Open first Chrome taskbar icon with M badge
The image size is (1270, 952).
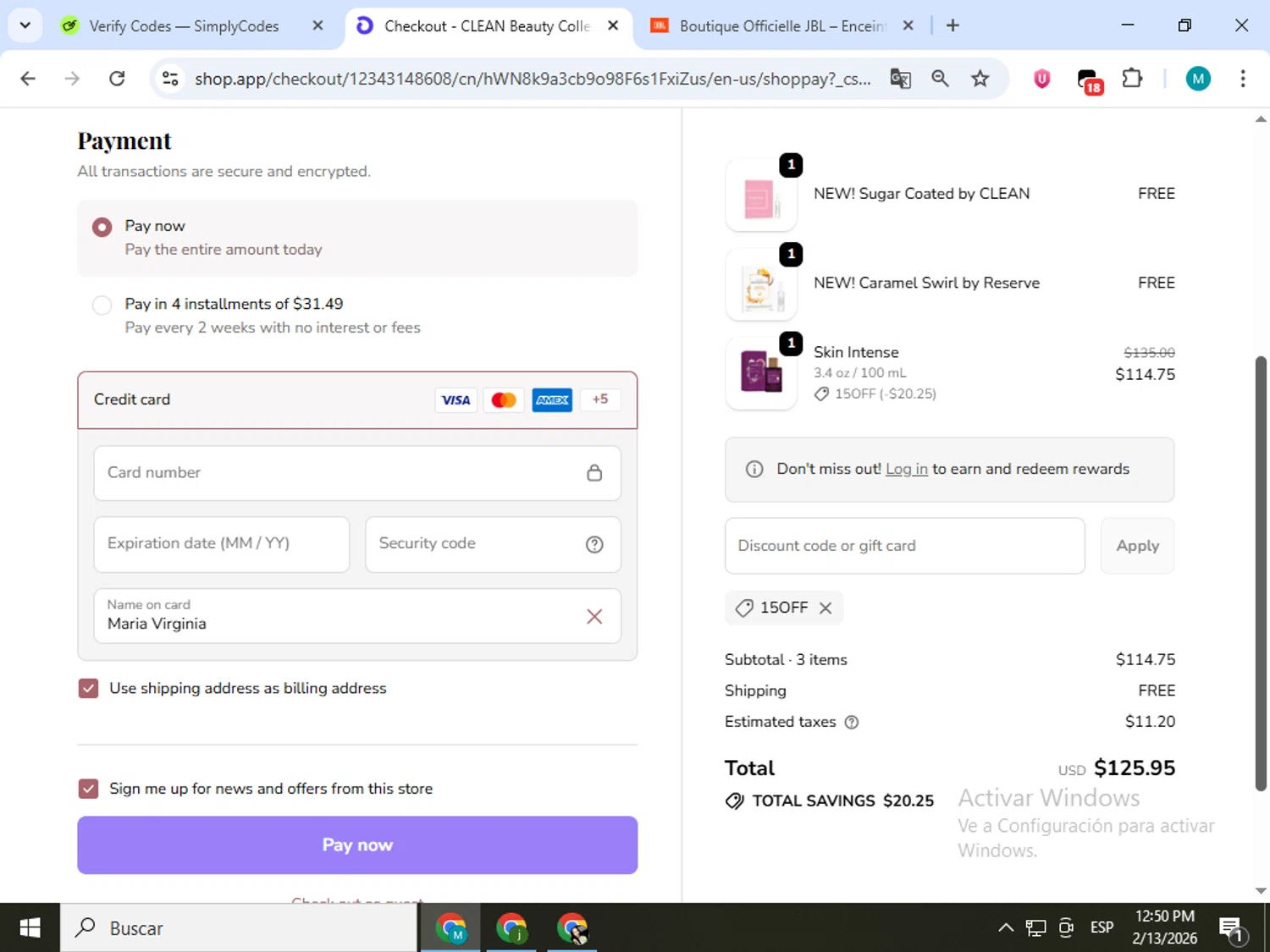[x=451, y=927]
